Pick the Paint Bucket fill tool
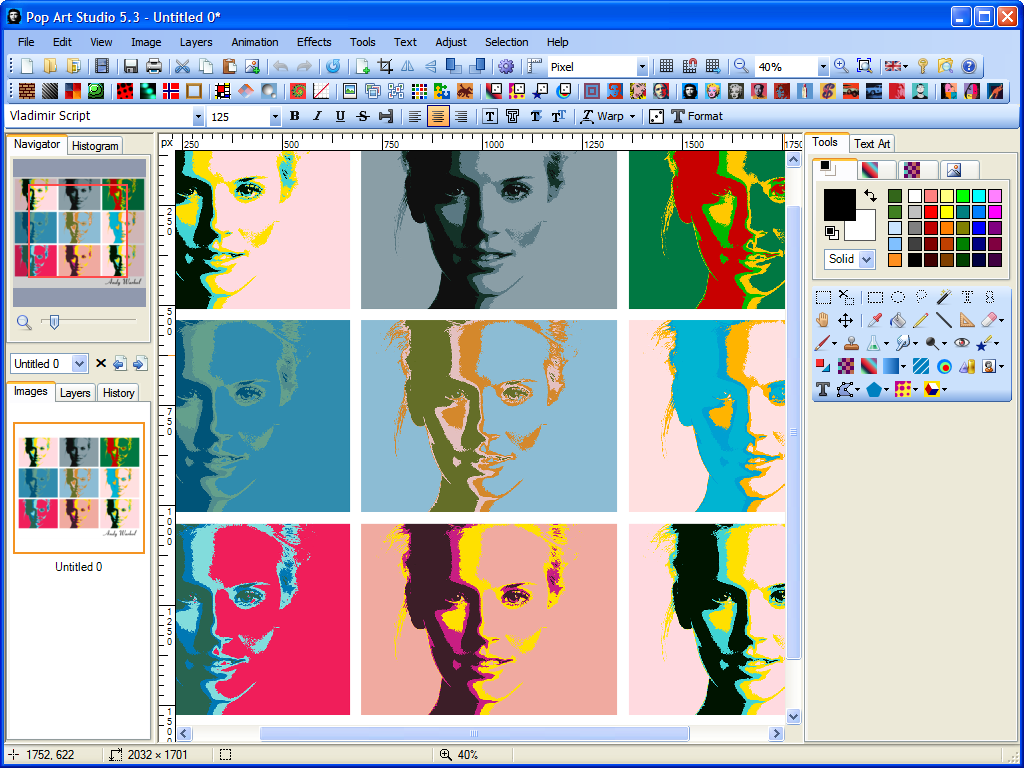Screen dimensions: 1024x768 pos(898,321)
